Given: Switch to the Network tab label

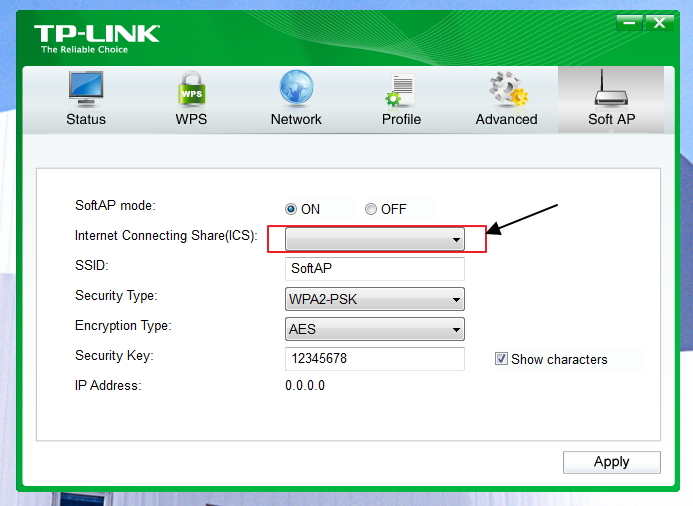Looking at the screenshot, I should [296, 119].
